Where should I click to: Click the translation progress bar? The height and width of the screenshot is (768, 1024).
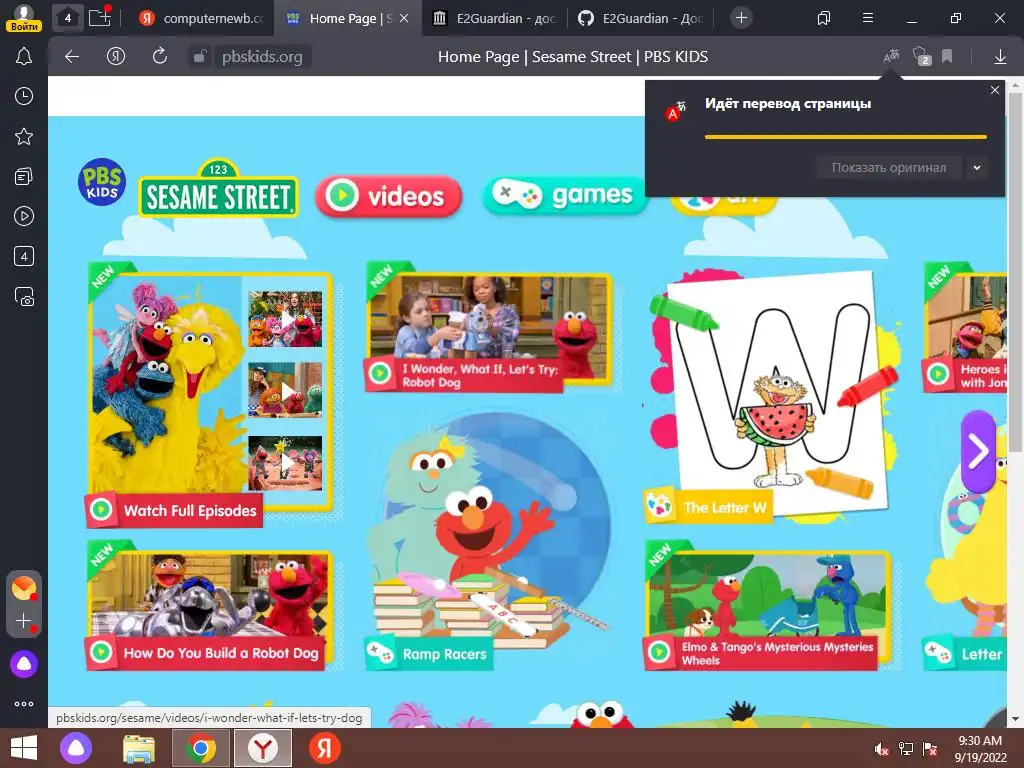coord(846,137)
